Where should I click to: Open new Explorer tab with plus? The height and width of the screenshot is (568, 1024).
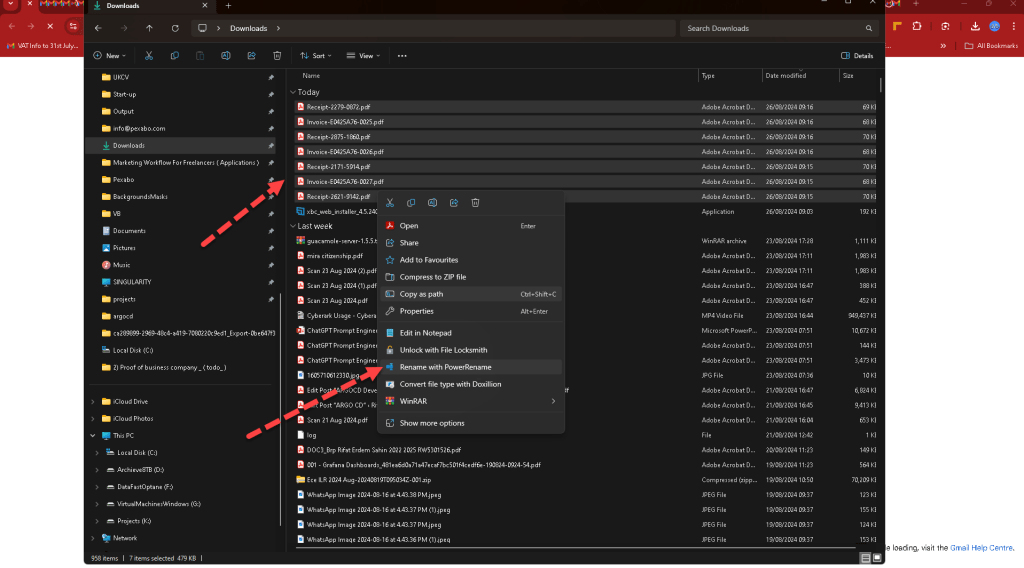[x=228, y=5]
